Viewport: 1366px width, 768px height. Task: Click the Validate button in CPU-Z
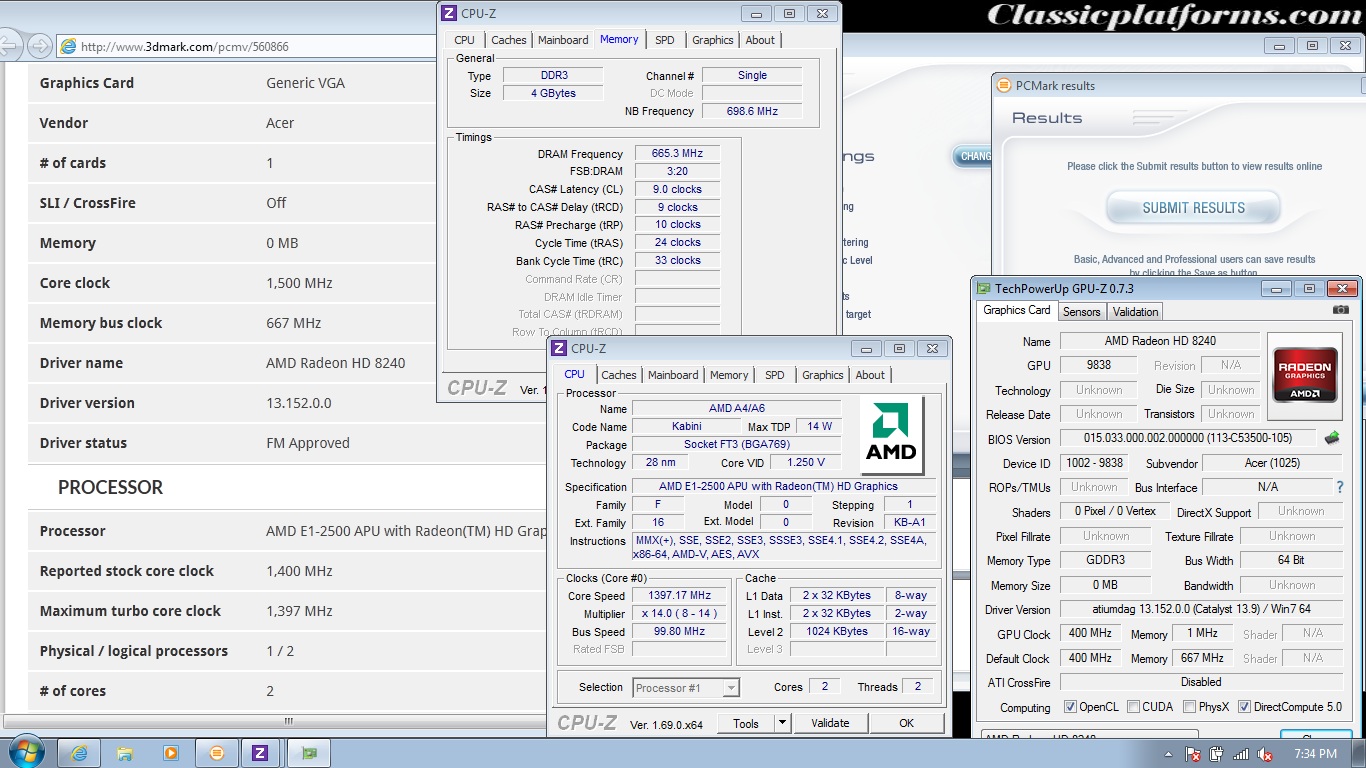(830, 723)
